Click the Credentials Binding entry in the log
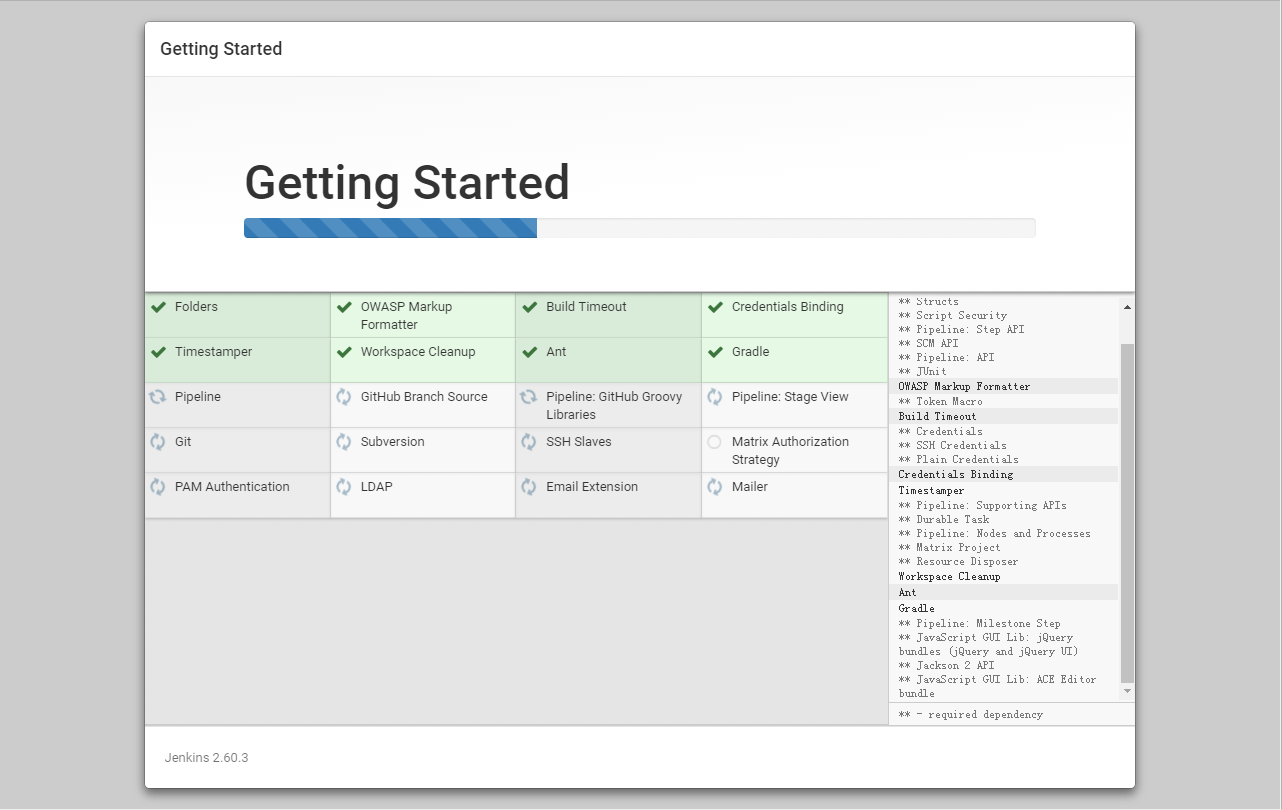1282x810 pixels. point(955,475)
